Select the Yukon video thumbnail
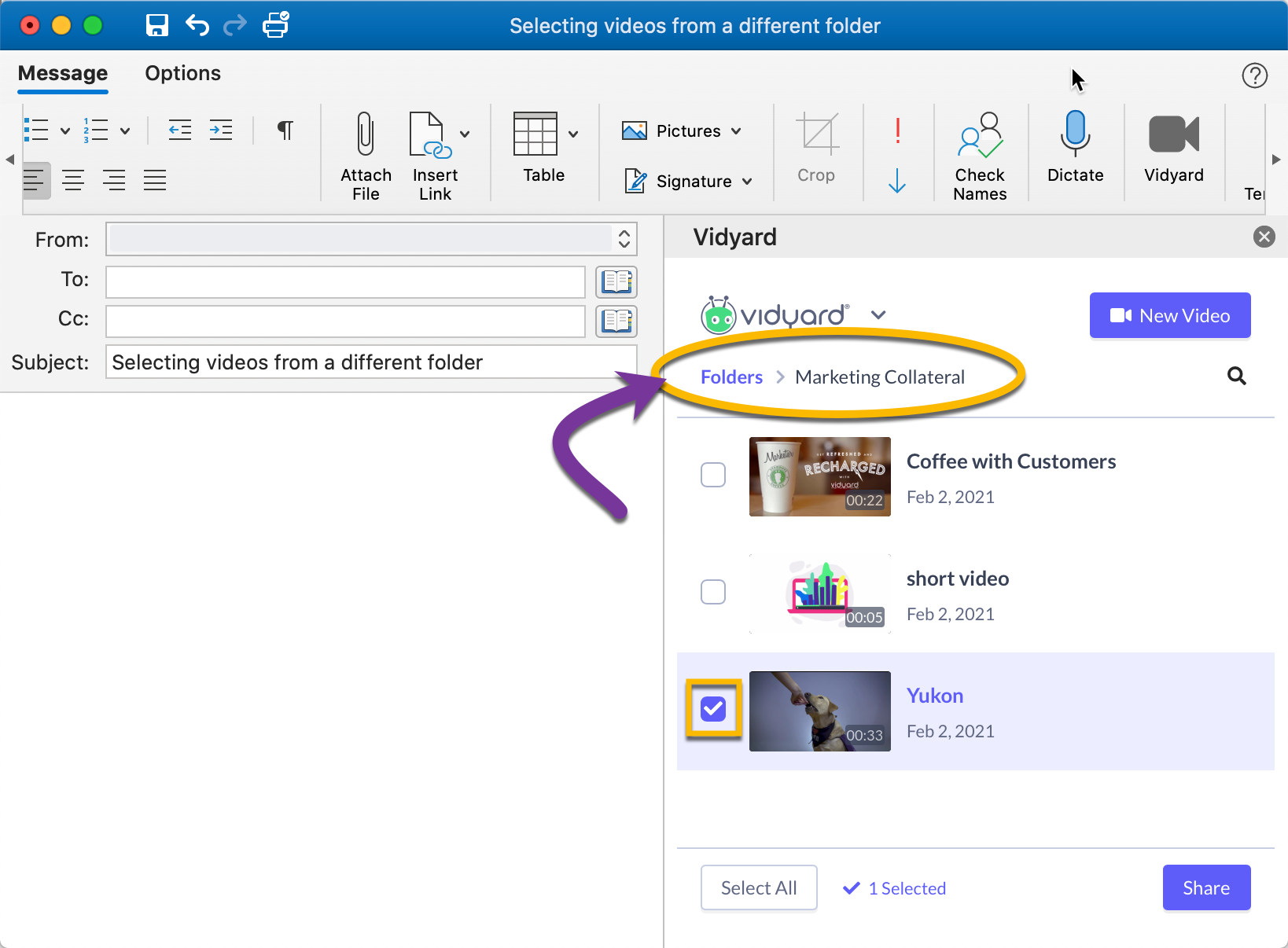The height and width of the screenshot is (948, 1288). click(x=819, y=711)
